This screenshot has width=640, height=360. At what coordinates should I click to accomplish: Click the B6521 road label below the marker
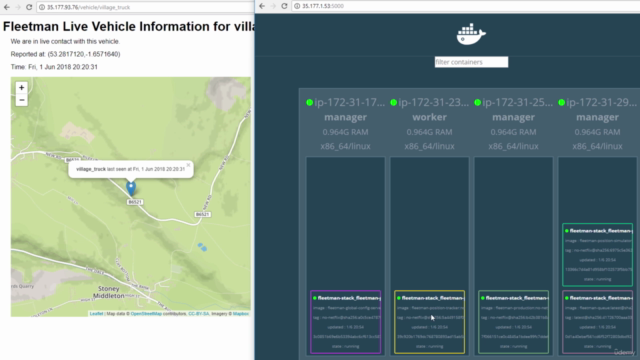135,202
